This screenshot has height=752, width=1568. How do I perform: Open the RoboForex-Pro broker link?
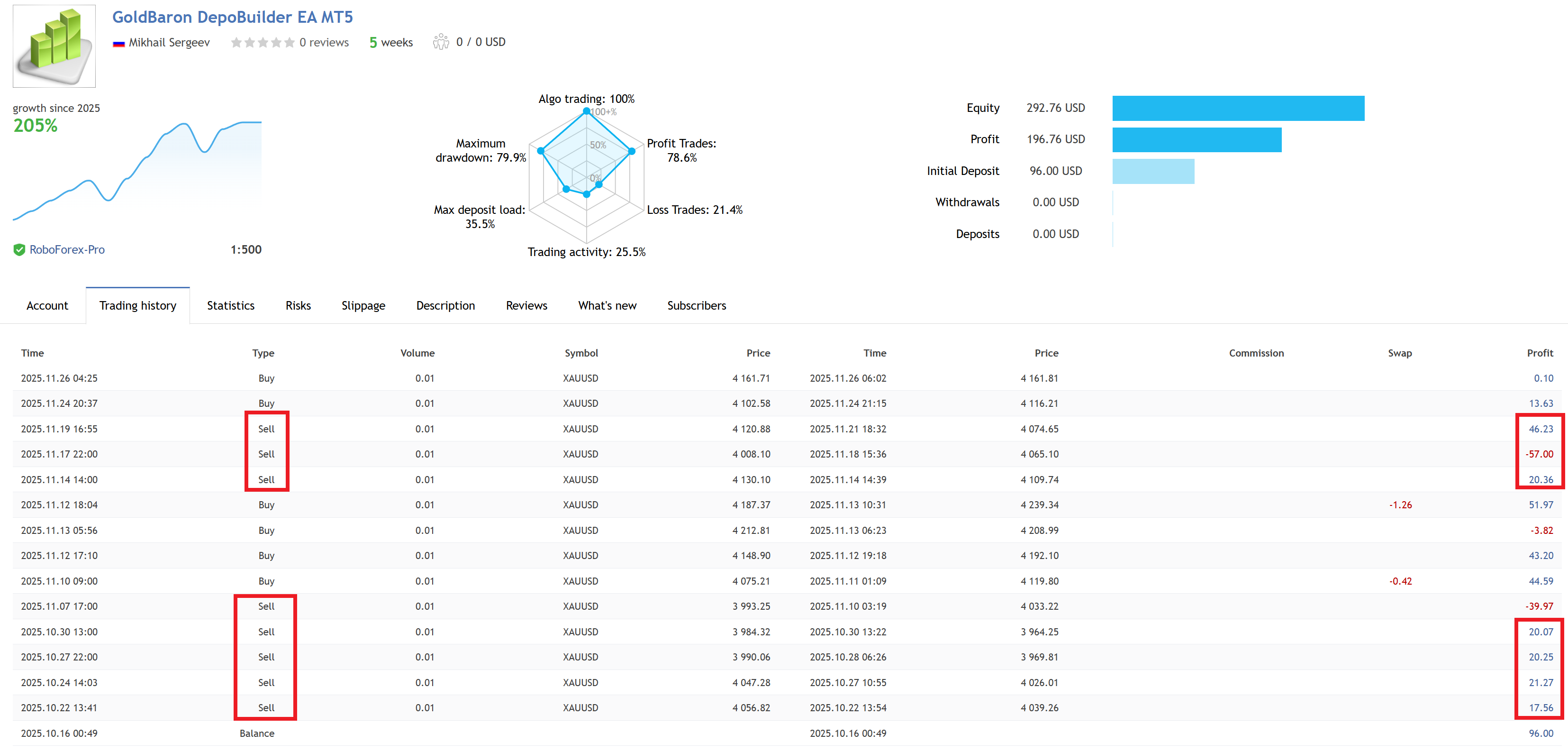[67, 250]
